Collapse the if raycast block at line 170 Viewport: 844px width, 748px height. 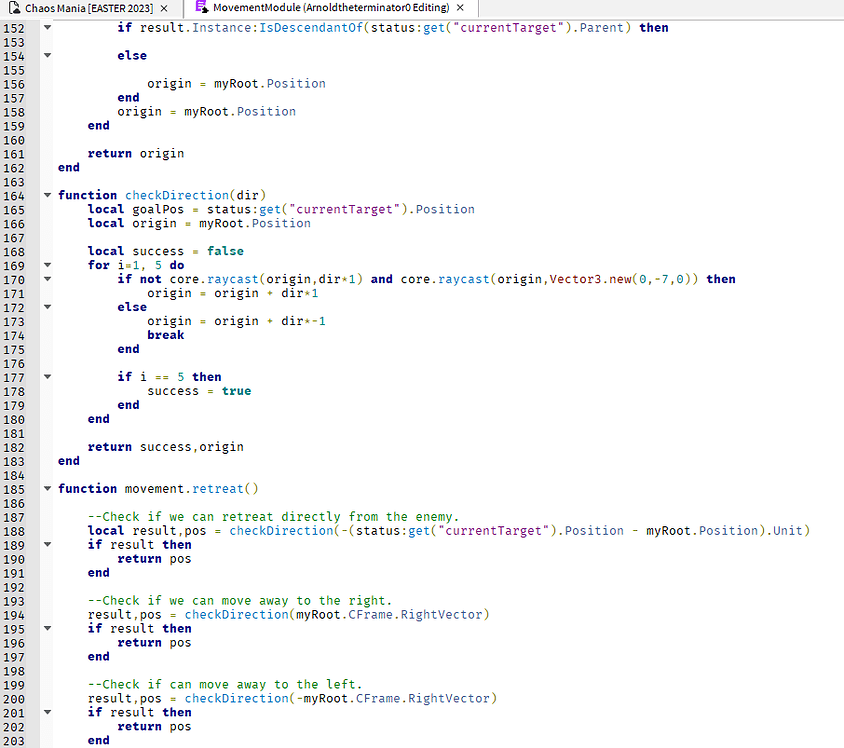pyautogui.click(x=46, y=278)
